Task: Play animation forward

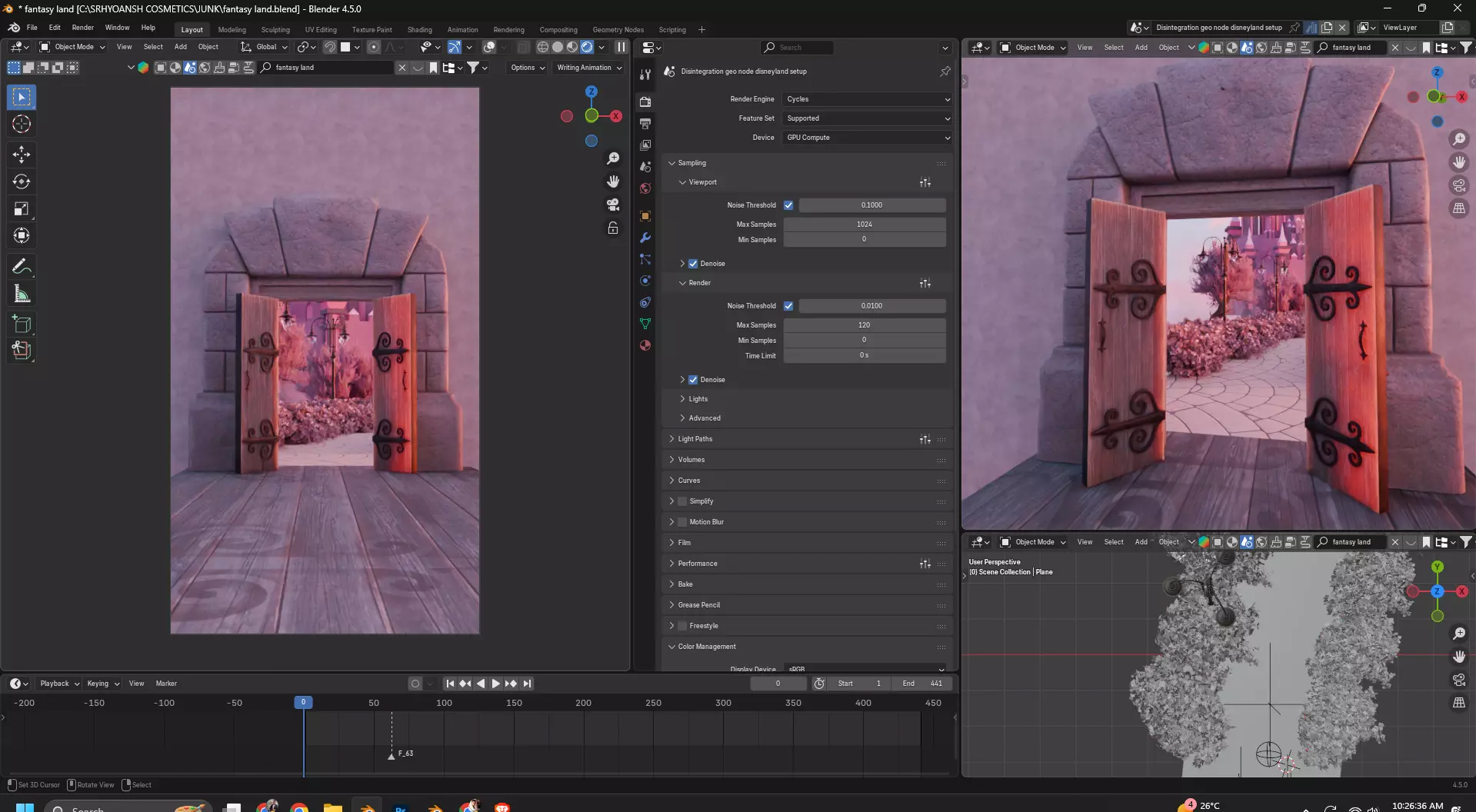Action: pyautogui.click(x=496, y=684)
